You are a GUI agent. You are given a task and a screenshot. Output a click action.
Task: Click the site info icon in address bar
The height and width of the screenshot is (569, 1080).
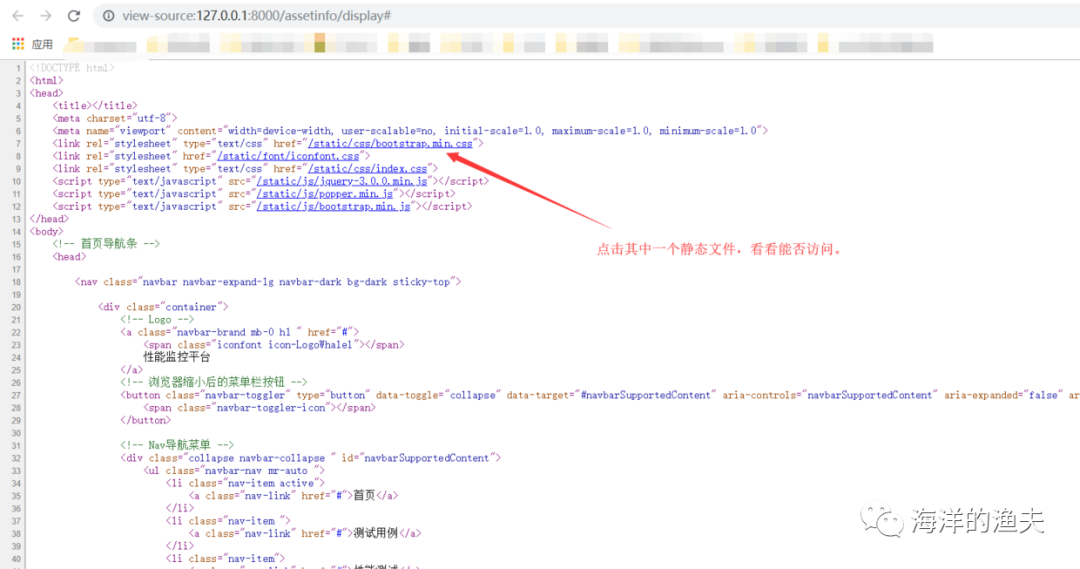[109, 16]
